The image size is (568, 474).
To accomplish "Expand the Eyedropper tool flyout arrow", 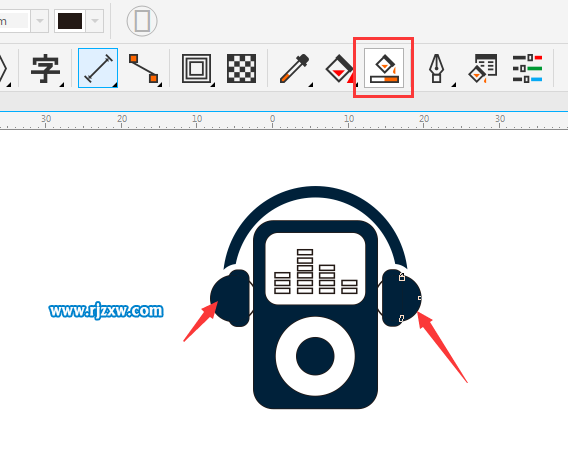I will click(311, 85).
